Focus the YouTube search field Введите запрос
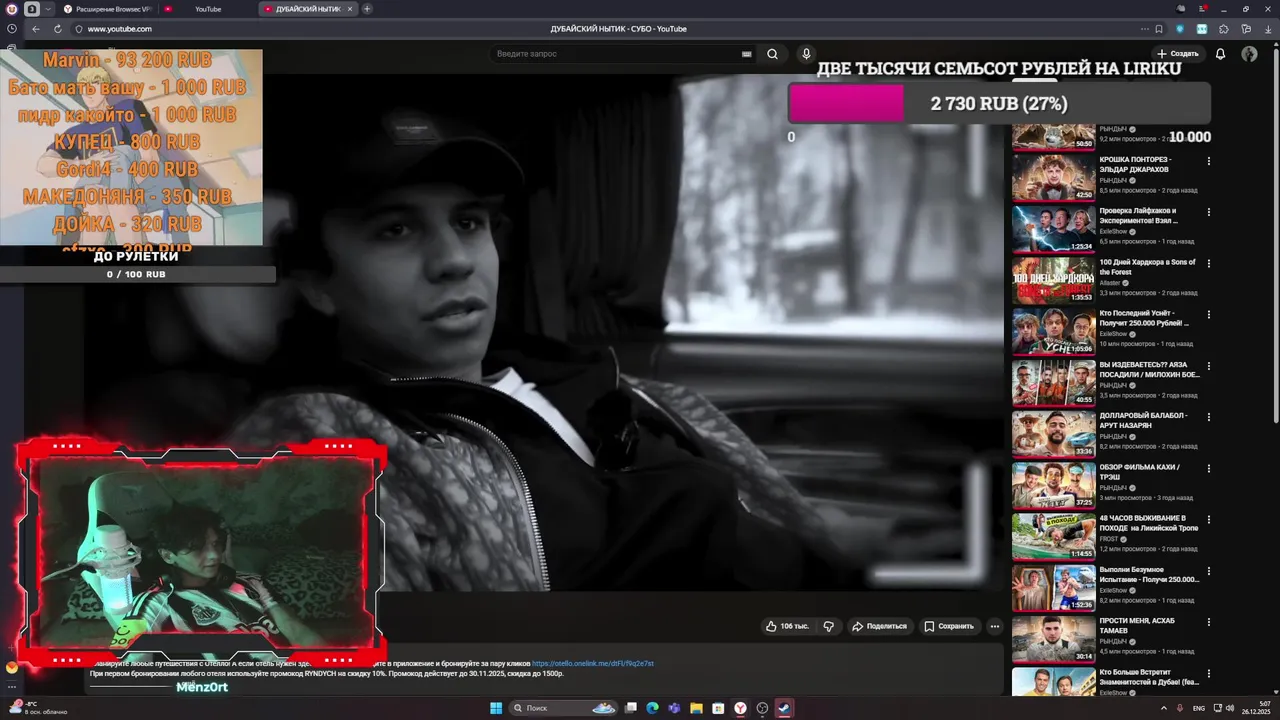This screenshot has height=720, width=1280. (x=615, y=54)
